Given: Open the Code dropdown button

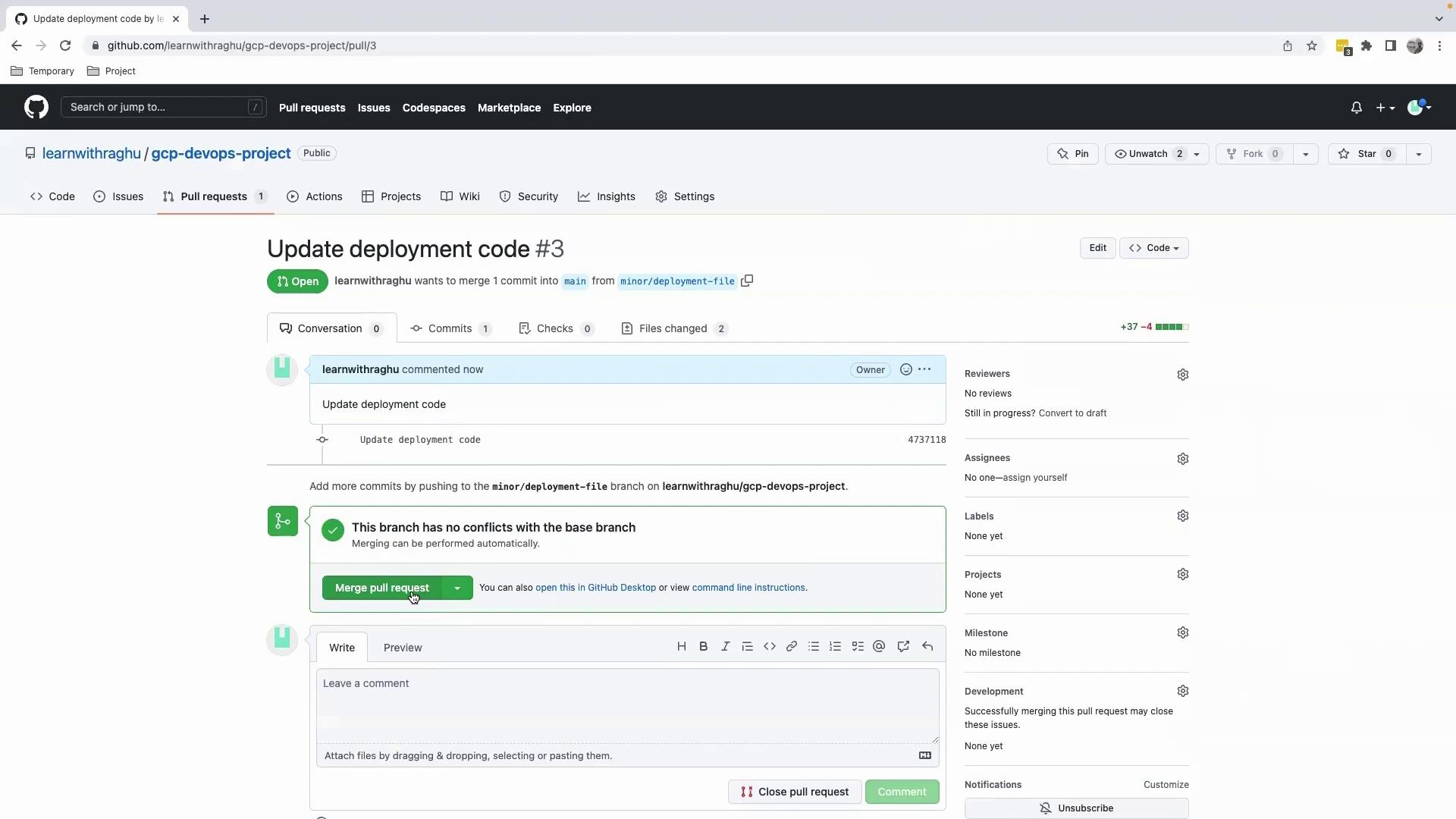Looking at the screenshot, I should [1153, 248].
